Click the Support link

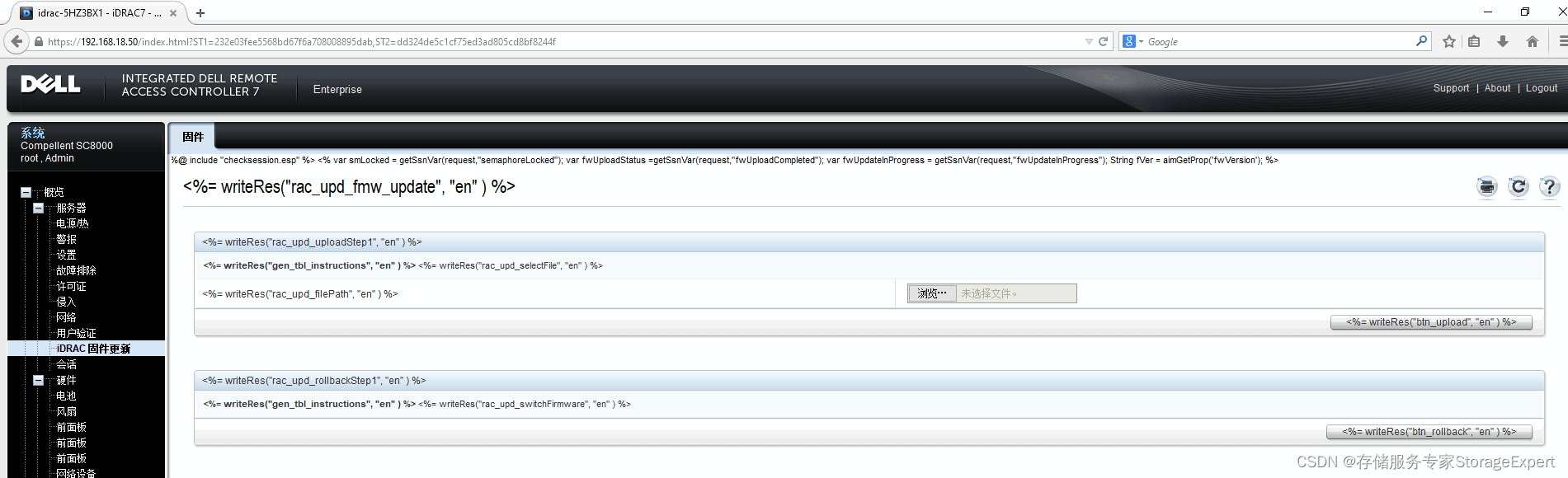[1451, 88]
